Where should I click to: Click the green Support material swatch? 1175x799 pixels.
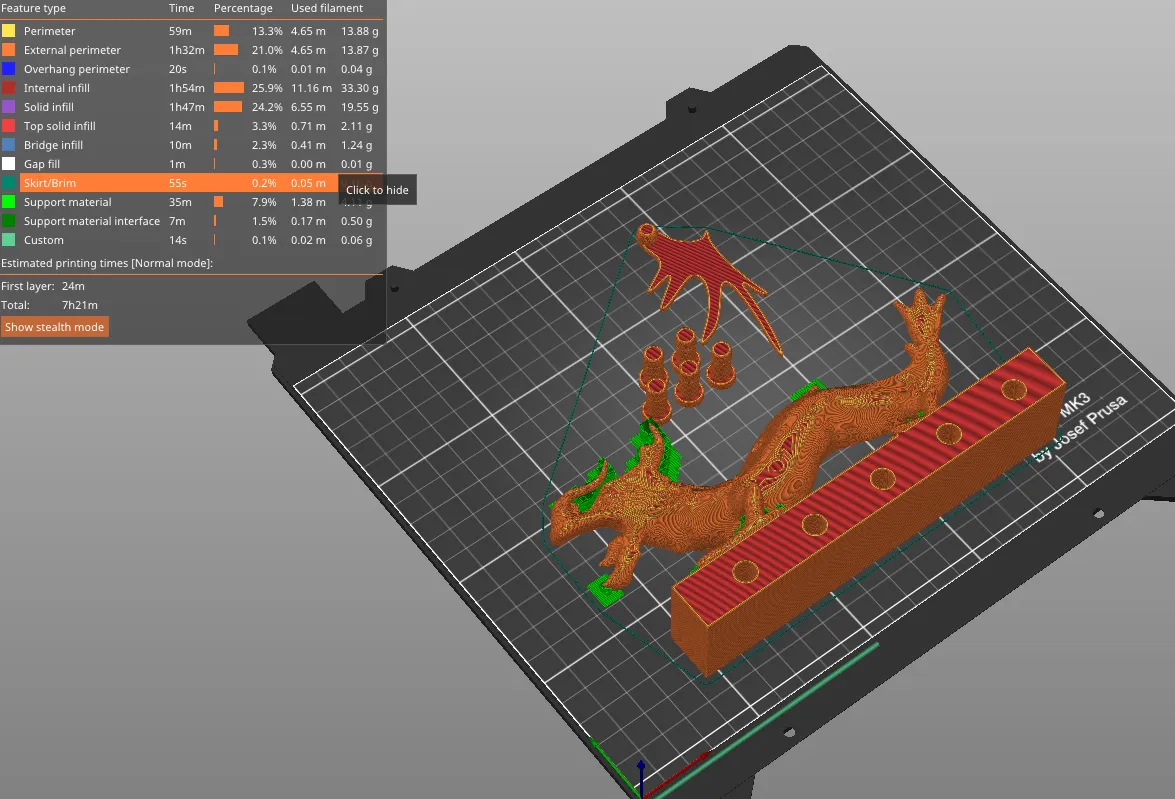coord(8,202)
